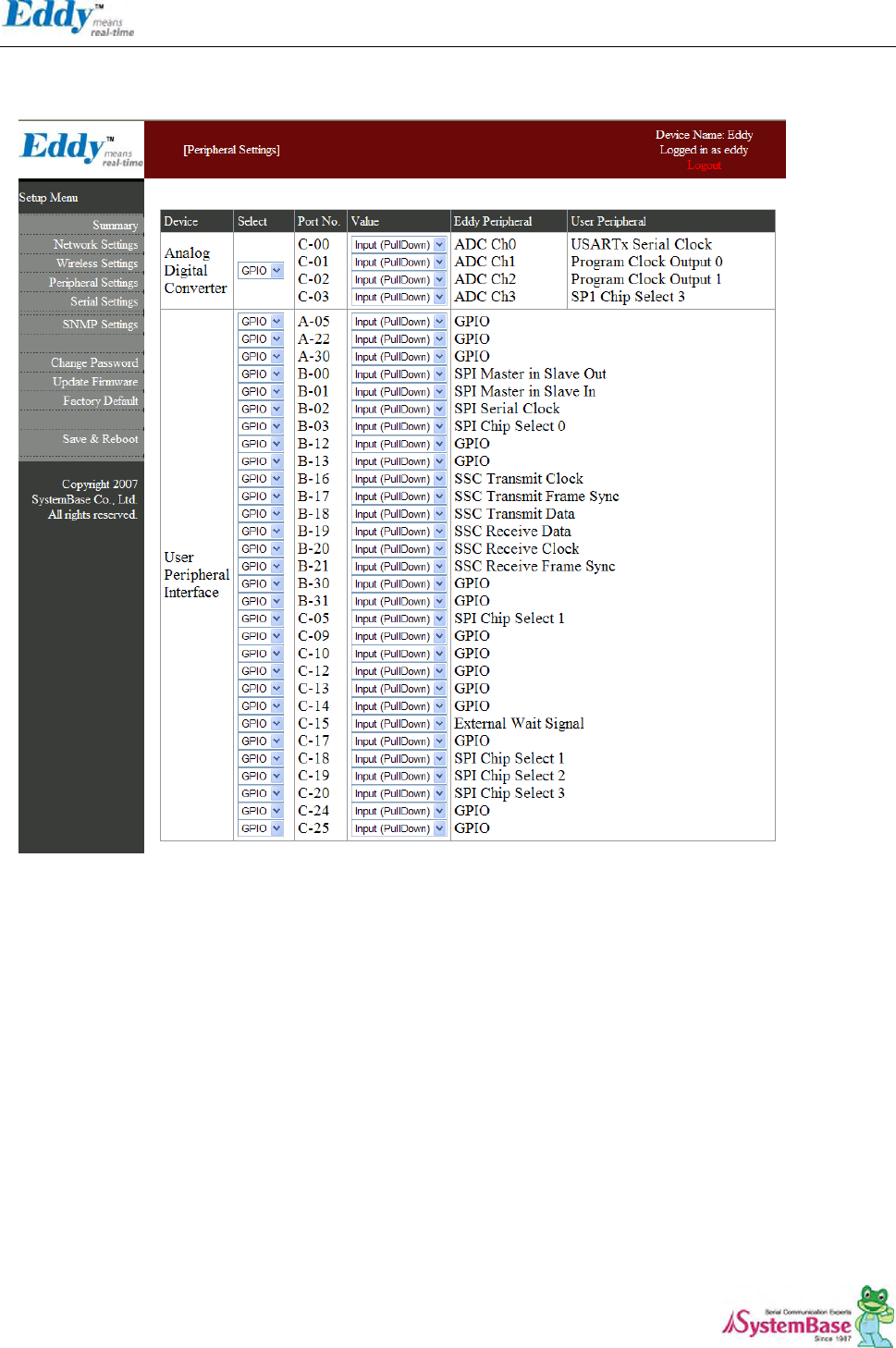The image size is (896, 1348).
Task: Open Value dropdown for port C-02
Action: coord(399,280)
